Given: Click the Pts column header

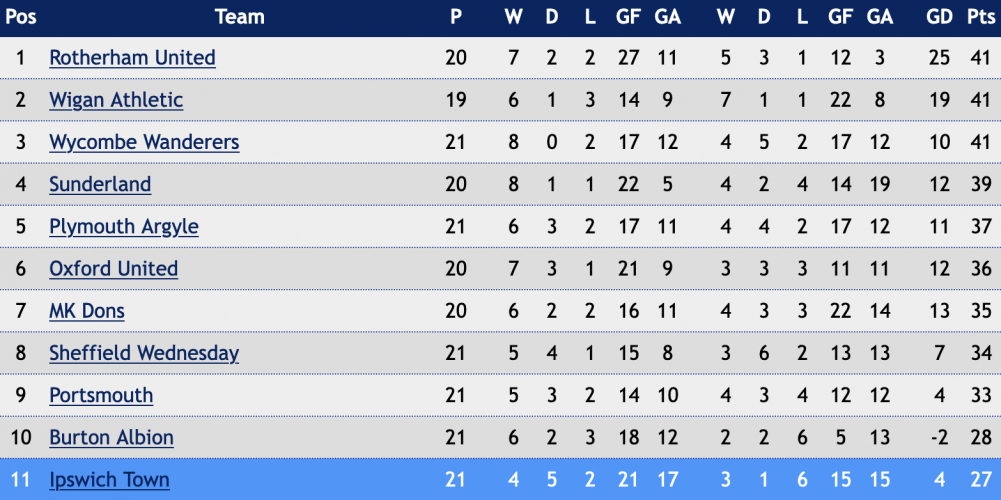Looking at the screenshot, I should pyautogui.click(x=981, y=17).
